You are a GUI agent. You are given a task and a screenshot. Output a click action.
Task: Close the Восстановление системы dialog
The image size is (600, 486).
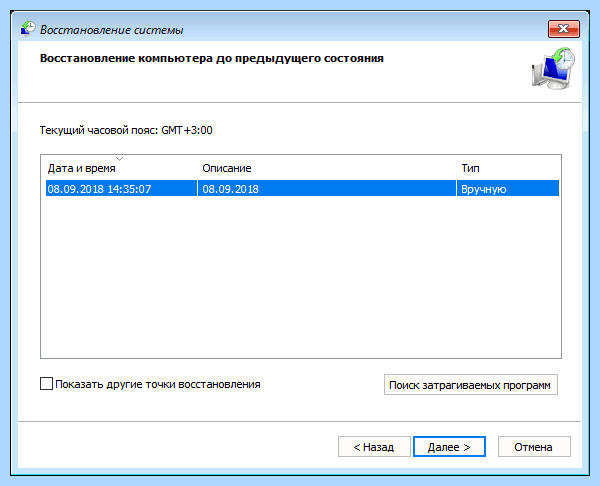click(x=564, y=29)
